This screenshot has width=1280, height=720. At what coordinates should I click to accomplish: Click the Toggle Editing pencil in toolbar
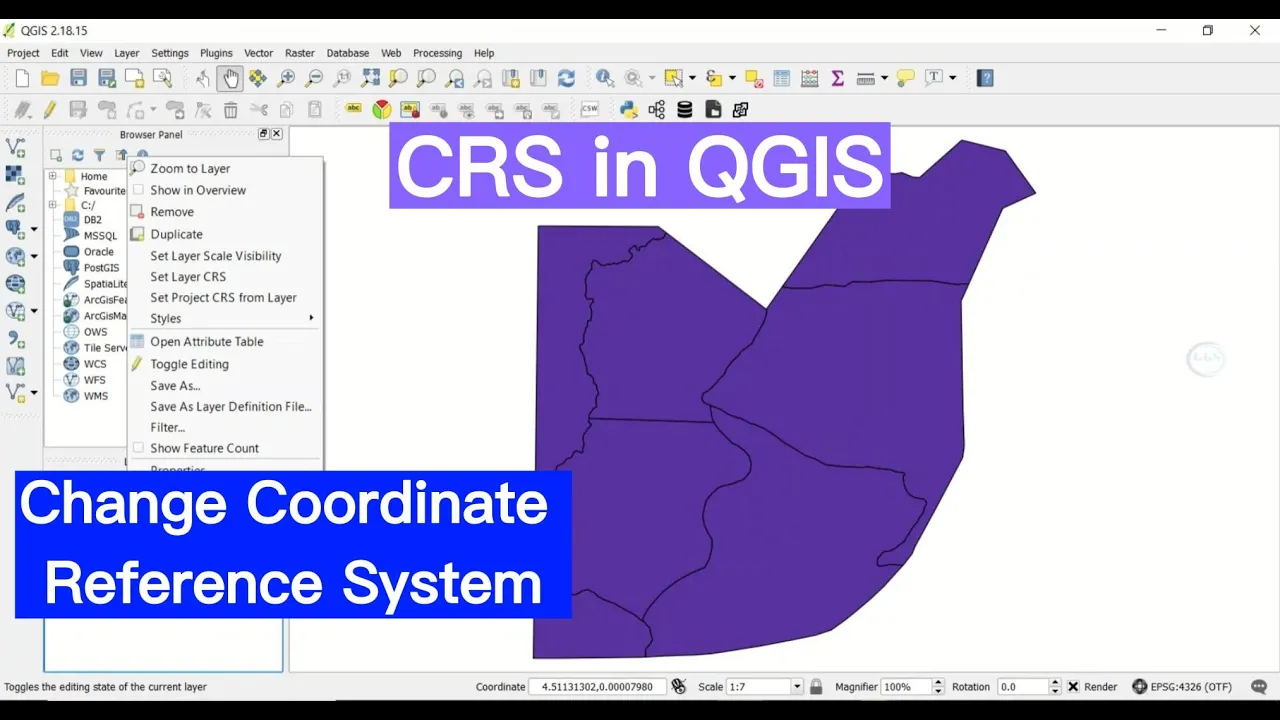coord(50,109)
